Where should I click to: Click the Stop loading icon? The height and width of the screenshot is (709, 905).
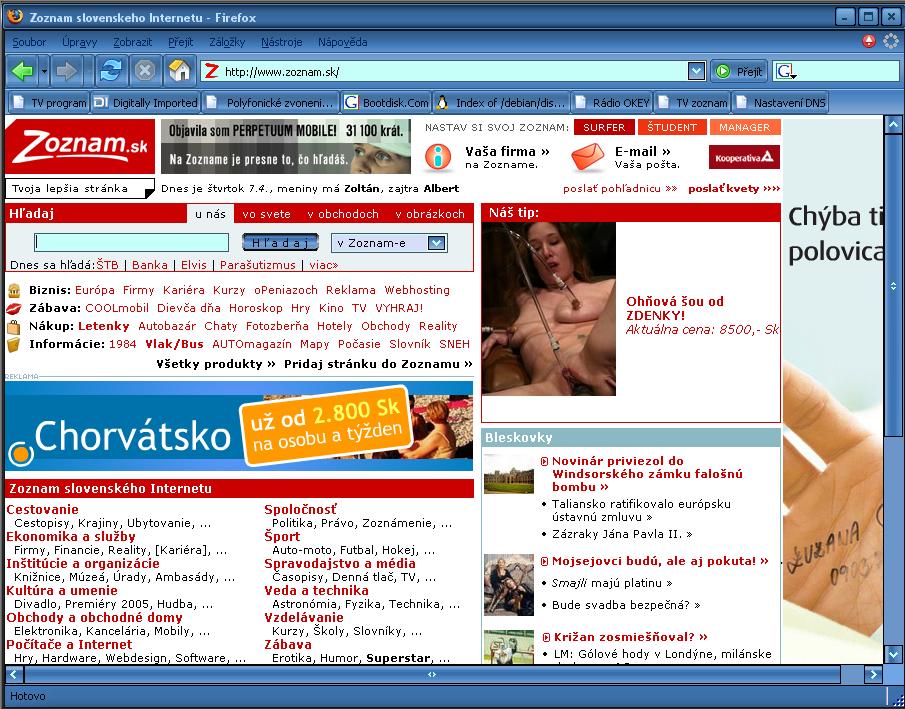coord(145,71)
